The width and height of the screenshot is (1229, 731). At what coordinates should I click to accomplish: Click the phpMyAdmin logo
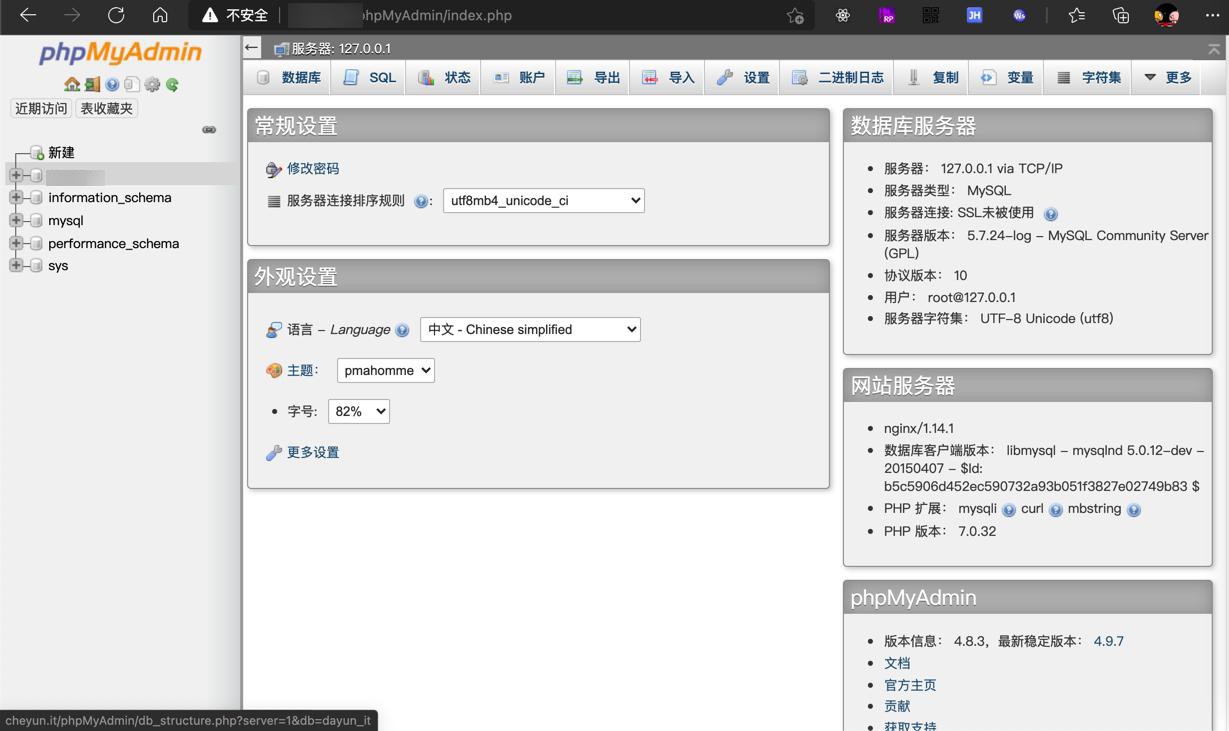120,53
